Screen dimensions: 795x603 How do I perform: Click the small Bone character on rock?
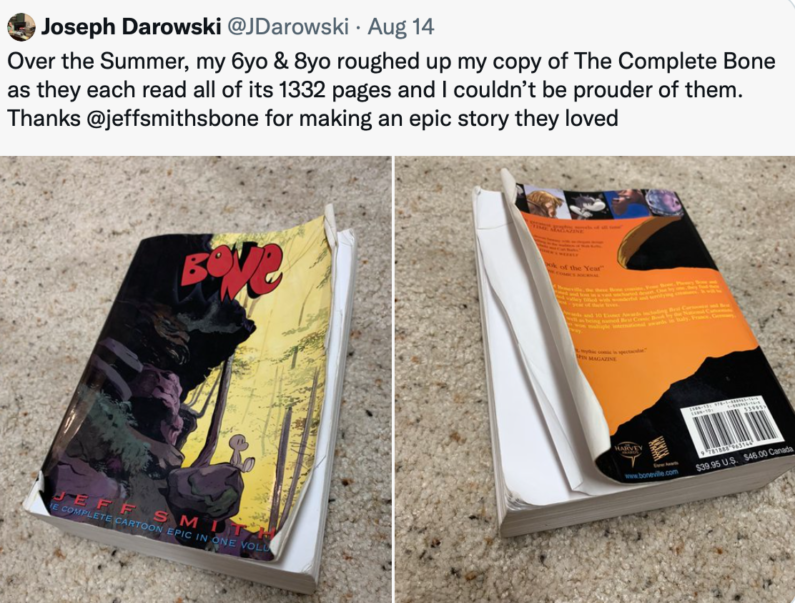point(238,450)
